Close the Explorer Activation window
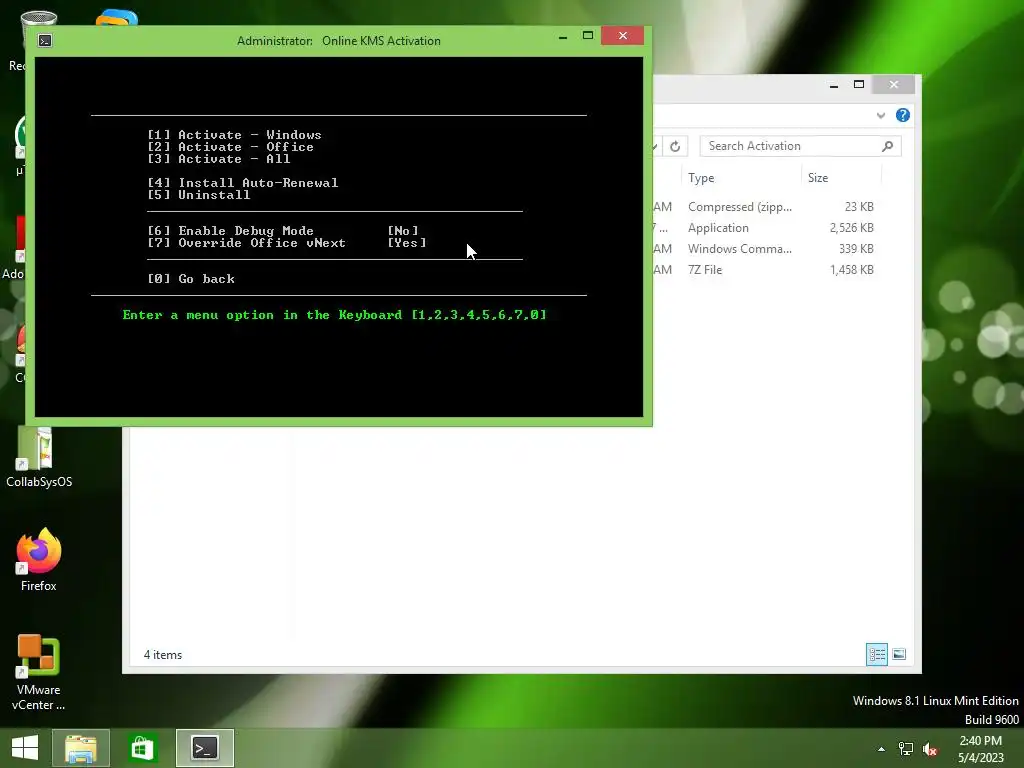 click(x=894, y=85)
